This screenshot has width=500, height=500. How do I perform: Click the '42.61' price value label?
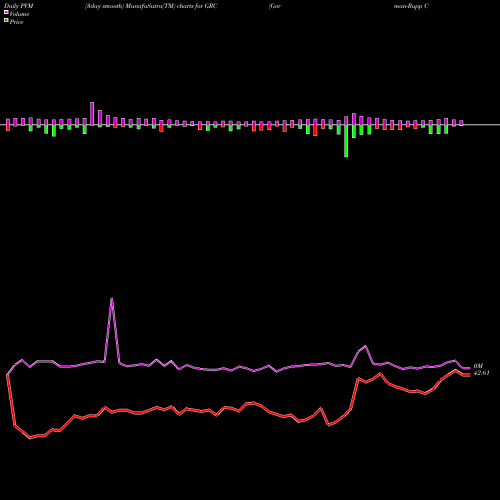click(x=482, y=373)
